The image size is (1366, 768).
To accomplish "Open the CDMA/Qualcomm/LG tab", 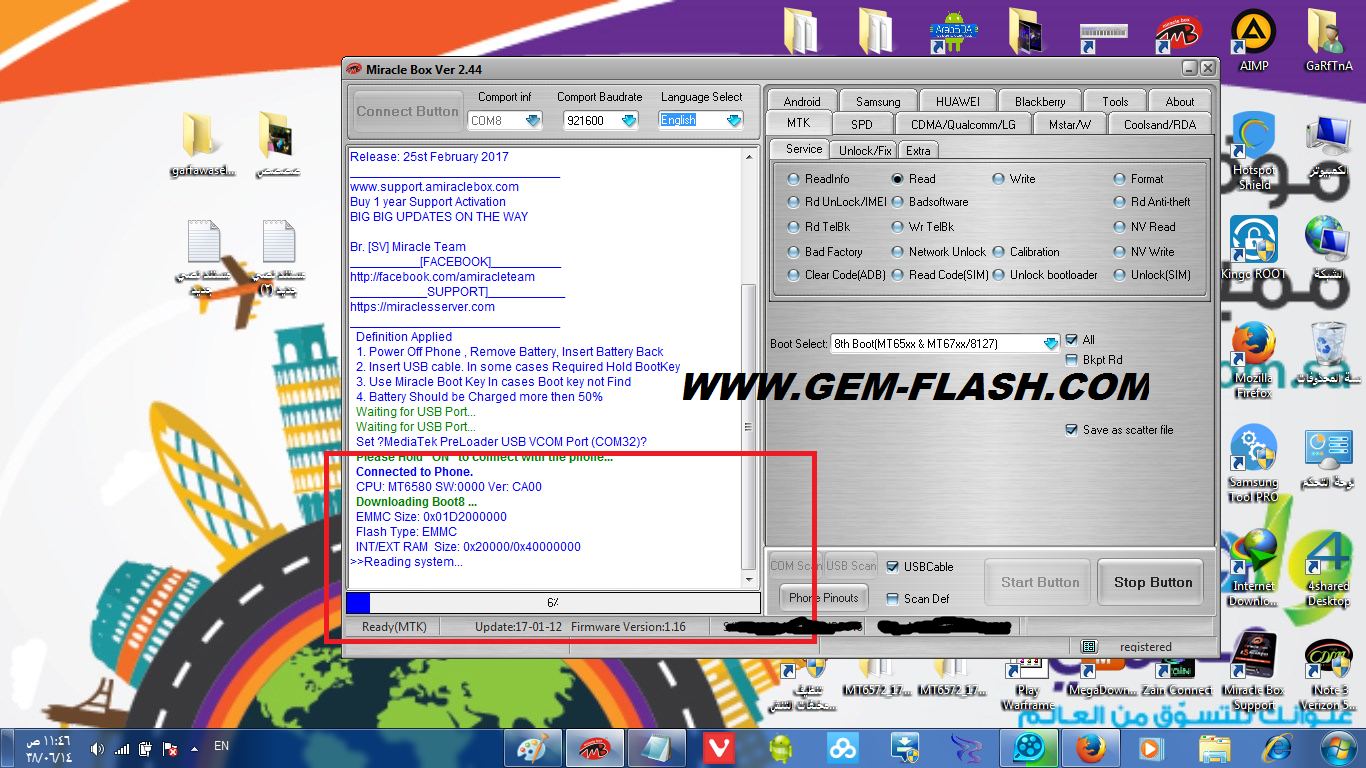I will [963, 124].
